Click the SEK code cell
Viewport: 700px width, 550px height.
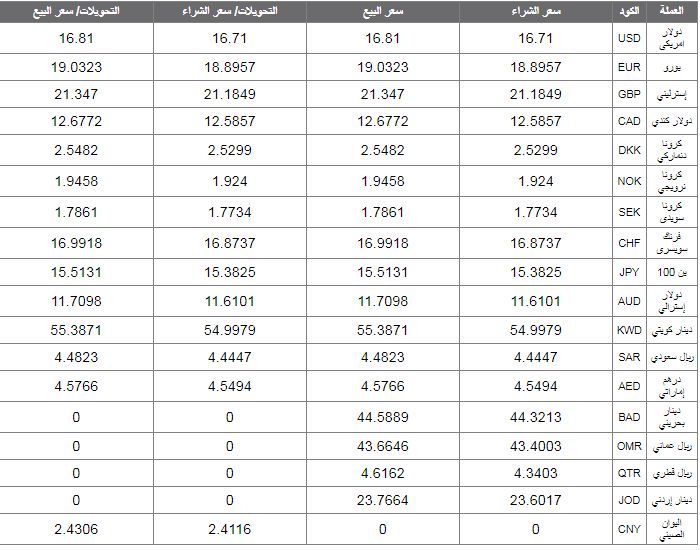[x=629, y=212]
